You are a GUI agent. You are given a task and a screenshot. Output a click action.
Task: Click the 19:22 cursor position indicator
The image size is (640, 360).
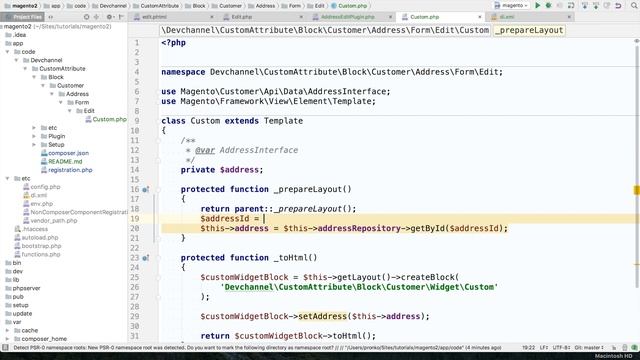528,348
